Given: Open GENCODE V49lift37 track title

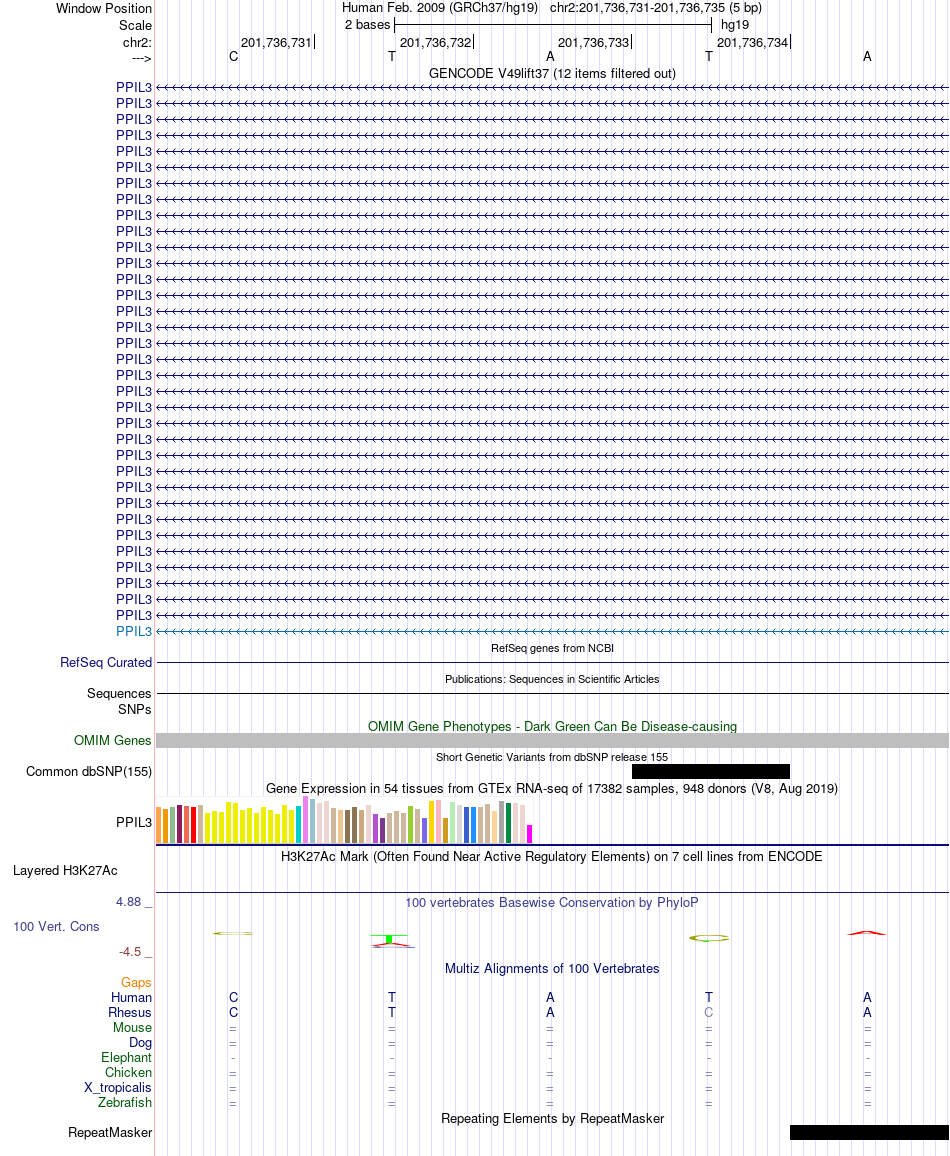Looking at the screenshot, I should pos(552,74).
